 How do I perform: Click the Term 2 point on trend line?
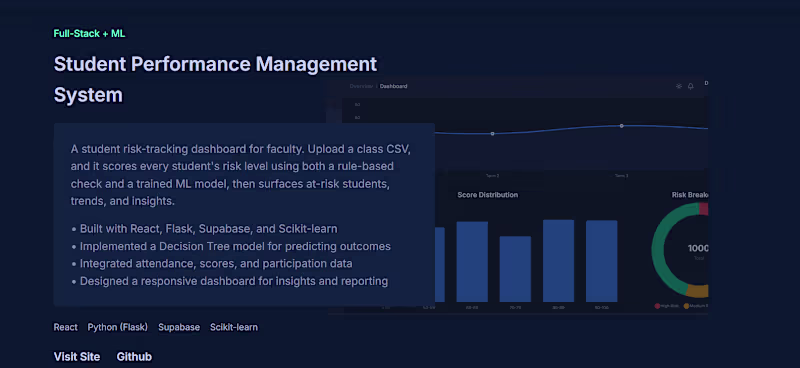coord(492,134)
